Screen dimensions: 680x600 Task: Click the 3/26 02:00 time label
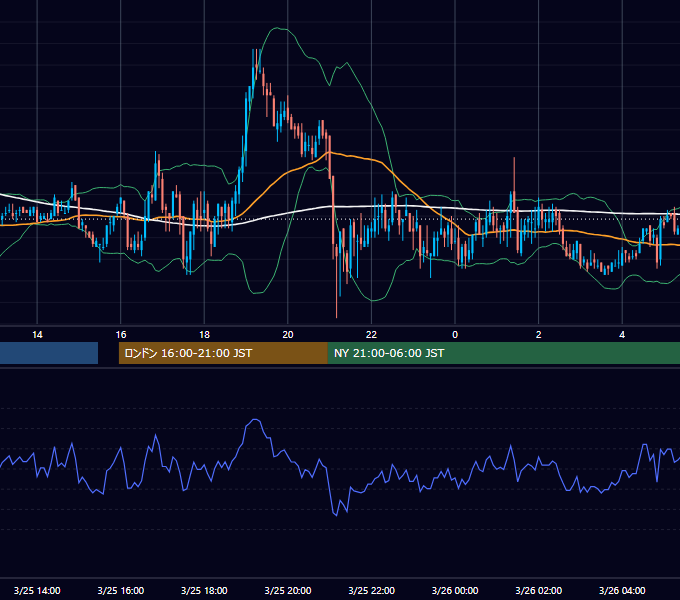(539, 590)
